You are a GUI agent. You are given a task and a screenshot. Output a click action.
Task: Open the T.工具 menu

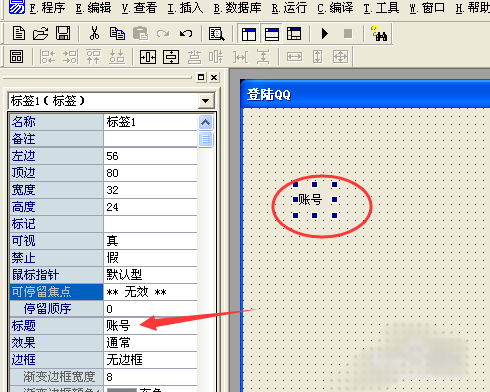(x=381, y=8)
